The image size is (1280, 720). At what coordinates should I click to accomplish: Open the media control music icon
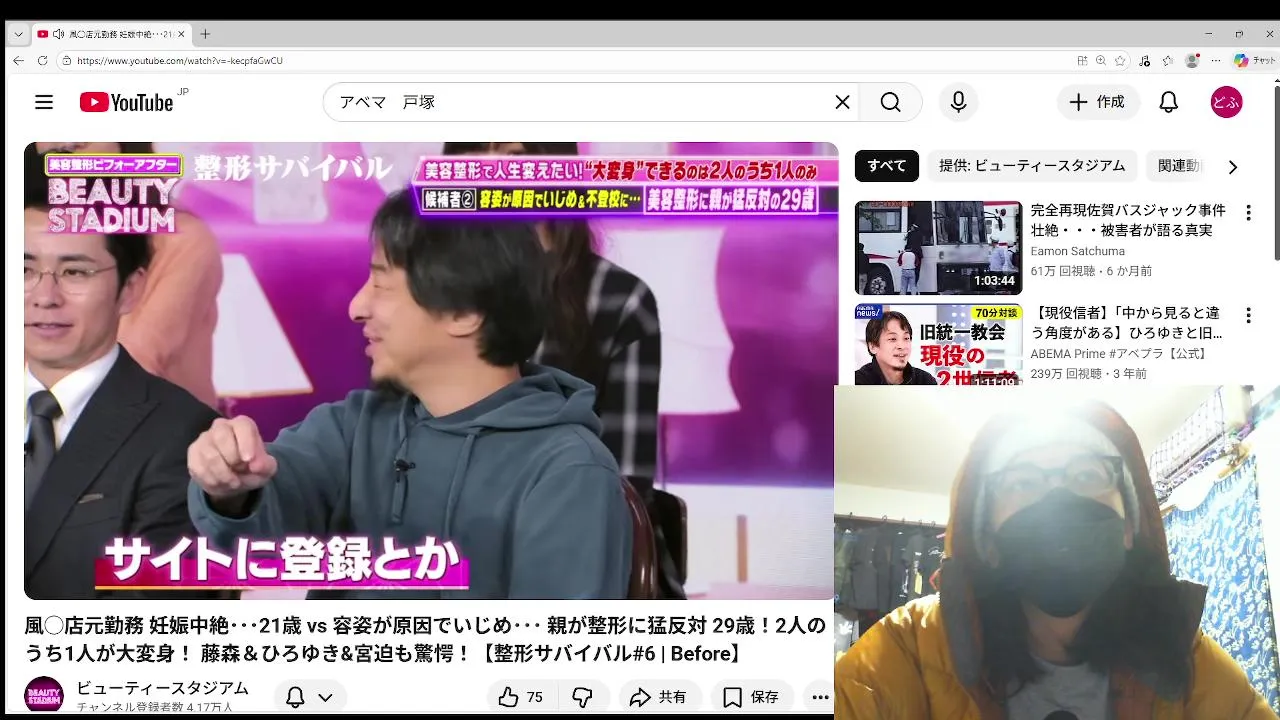1145,61
